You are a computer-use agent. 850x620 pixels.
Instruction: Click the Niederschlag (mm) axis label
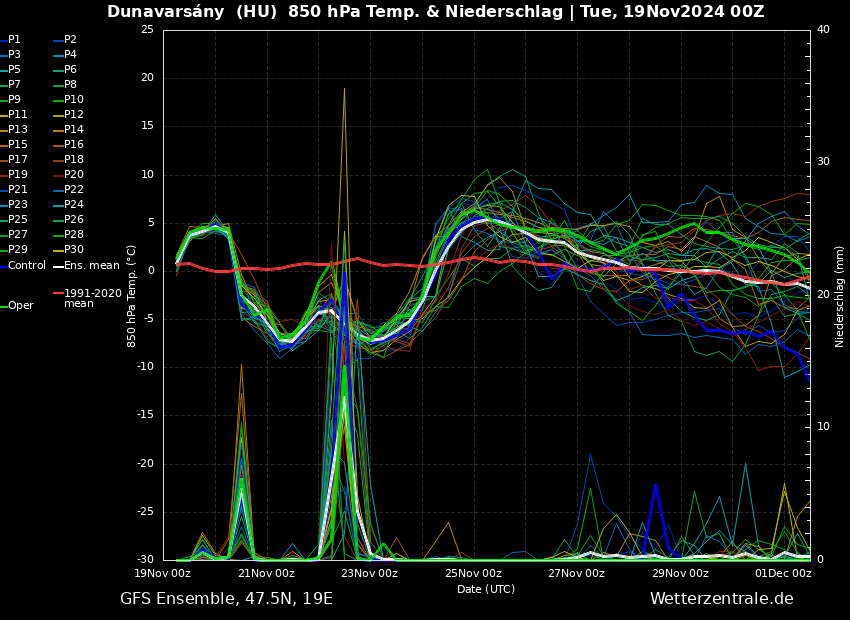point(840,296)
